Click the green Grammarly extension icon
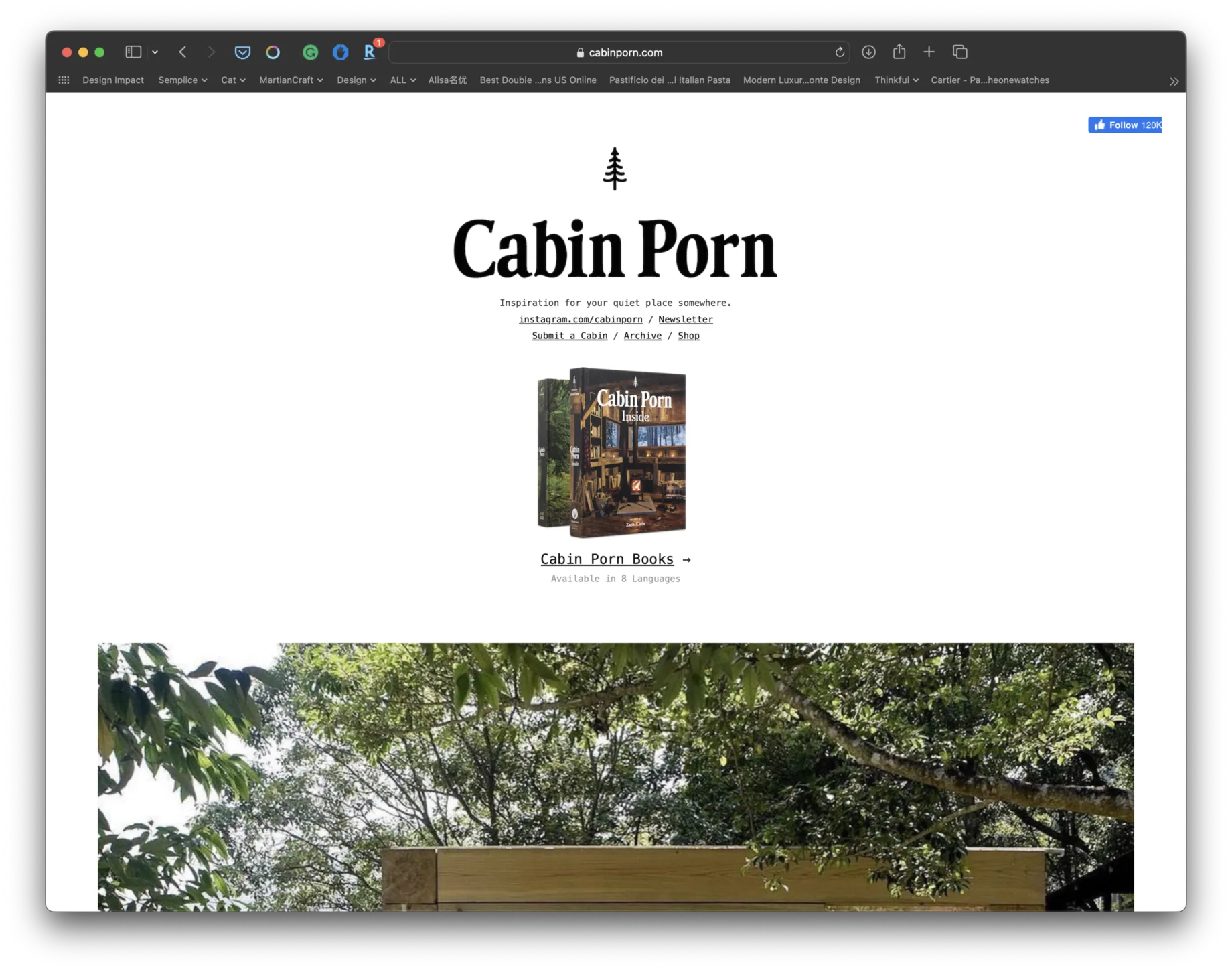This screenshot has width=1232, height=972. pyautogui.click(x=310, y=52)
